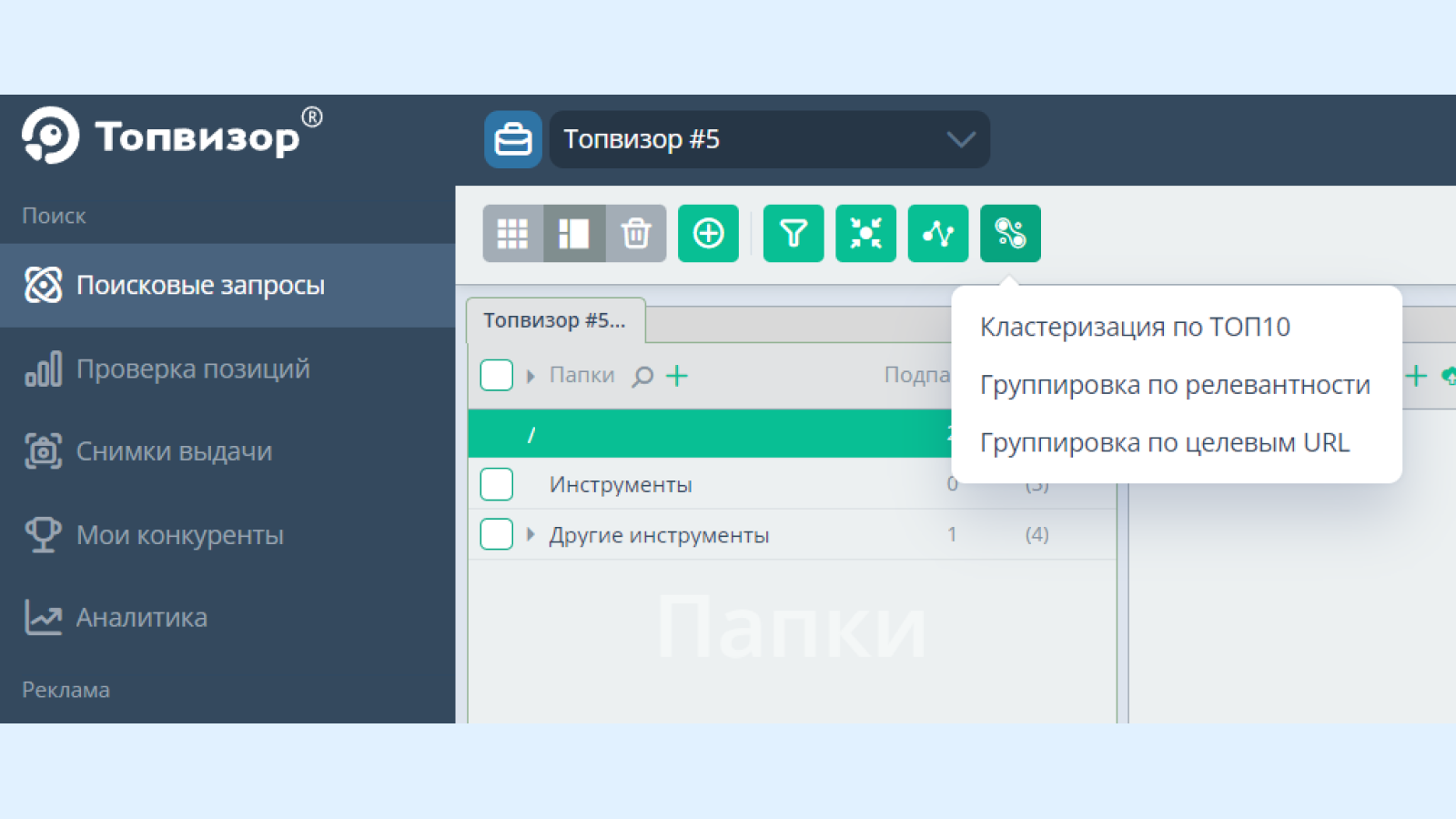The height and width of the screenshot is (819, 1456).
Task: Select the Другие инструменты folder
Action: tap(659, 535)
